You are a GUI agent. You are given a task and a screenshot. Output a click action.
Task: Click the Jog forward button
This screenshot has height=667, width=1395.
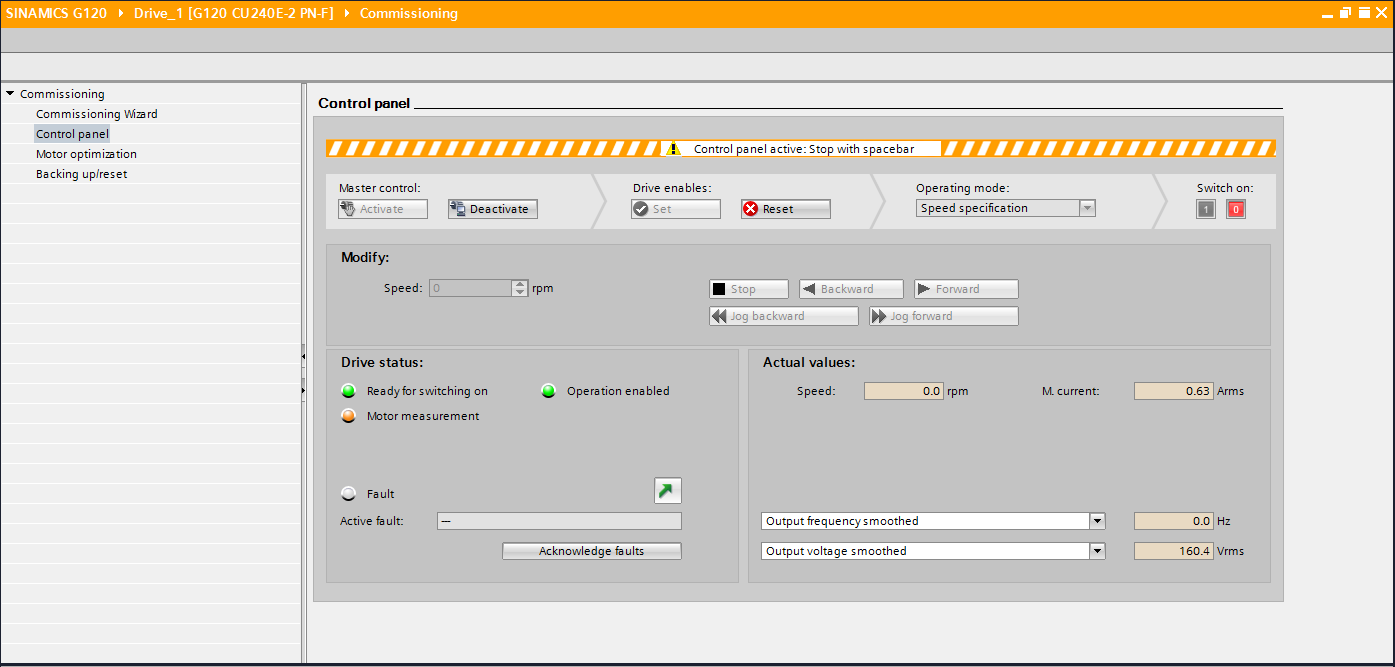pos(944,316)
